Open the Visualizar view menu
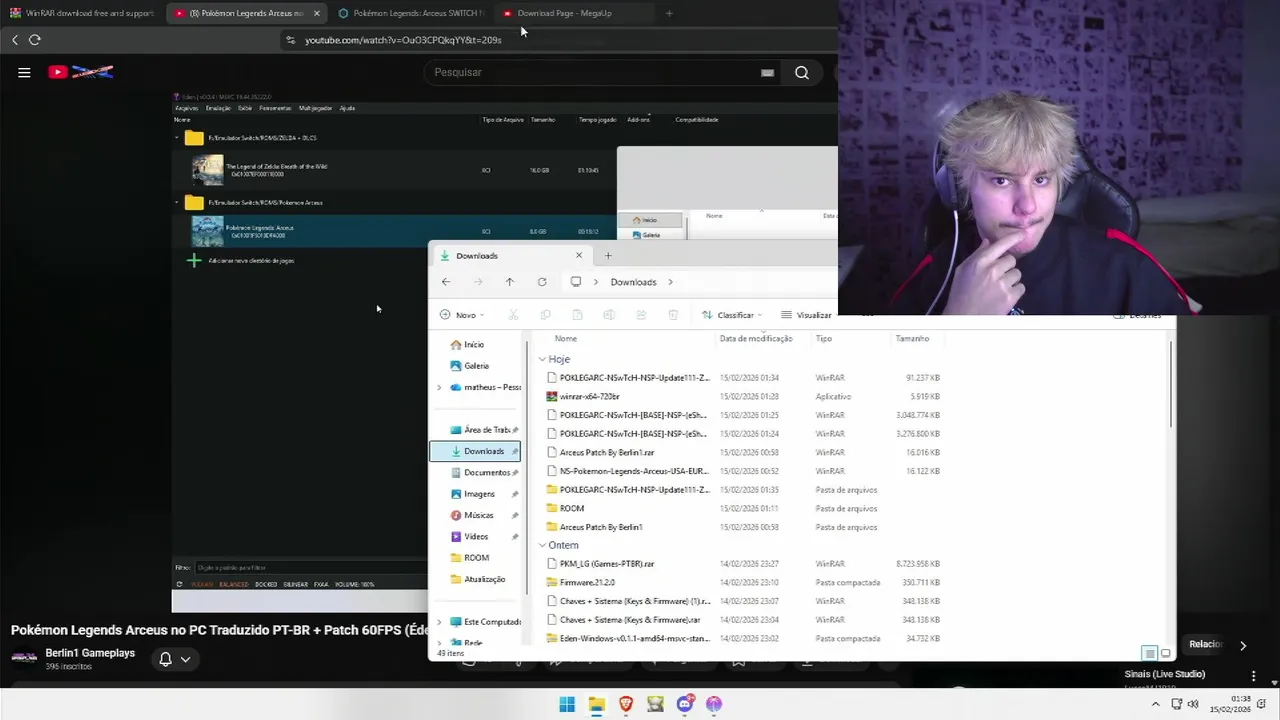The height and width of the screenshot is (720, 1280). (807, 315)
